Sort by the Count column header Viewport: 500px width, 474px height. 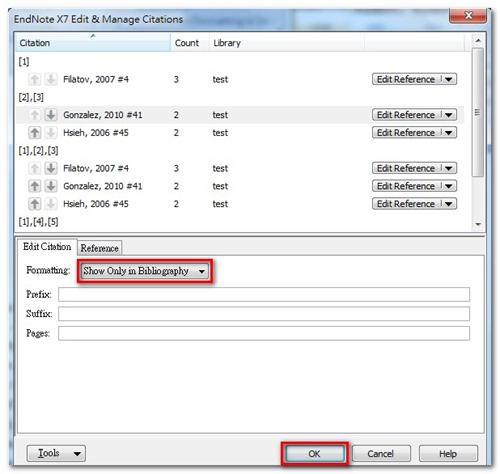tap(190, 43)
